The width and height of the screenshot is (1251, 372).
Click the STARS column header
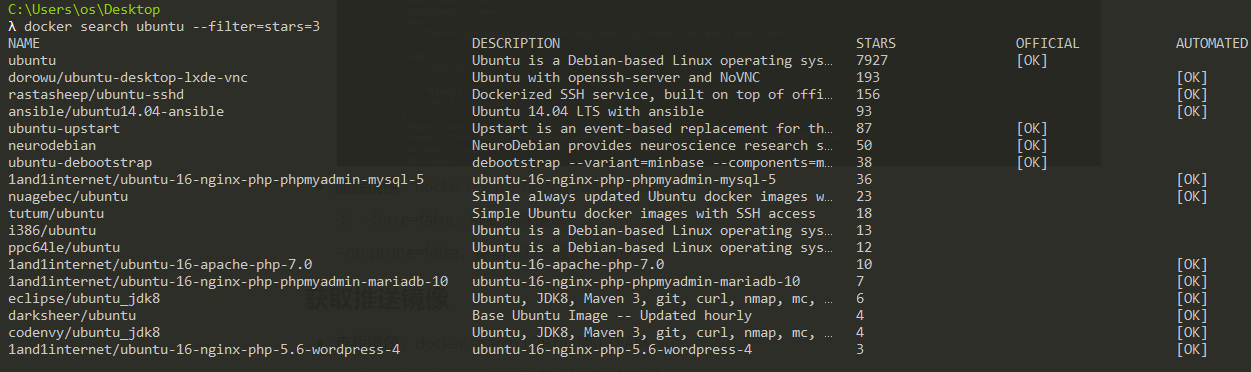pos(876,43)
